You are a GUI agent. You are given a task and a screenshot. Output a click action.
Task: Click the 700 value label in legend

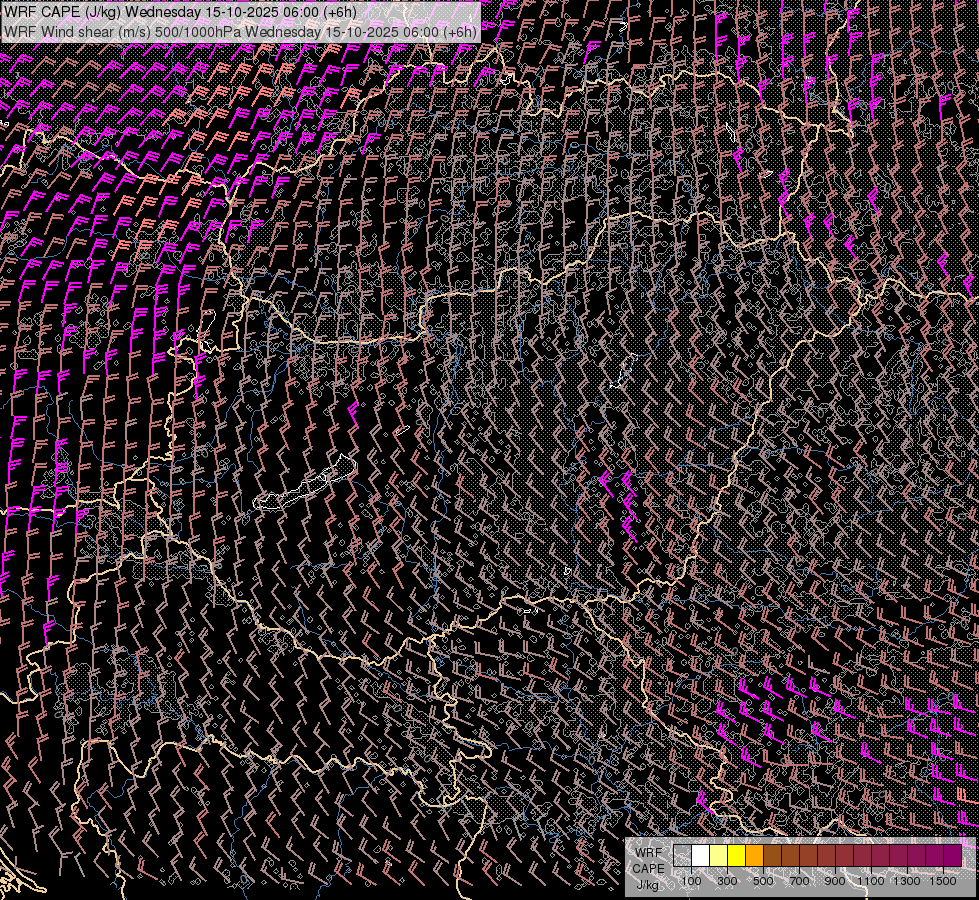click(x=799, y=881)
